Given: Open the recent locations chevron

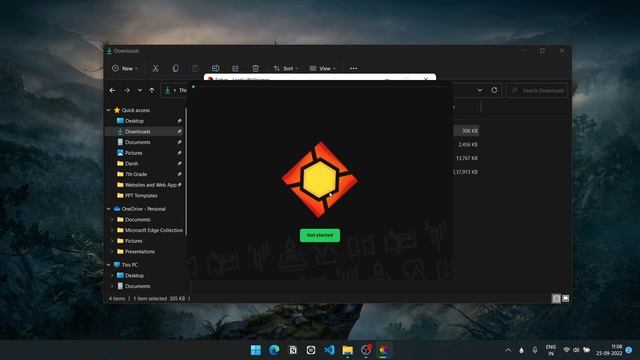Looking at the screenshot, I should point(140,90).
